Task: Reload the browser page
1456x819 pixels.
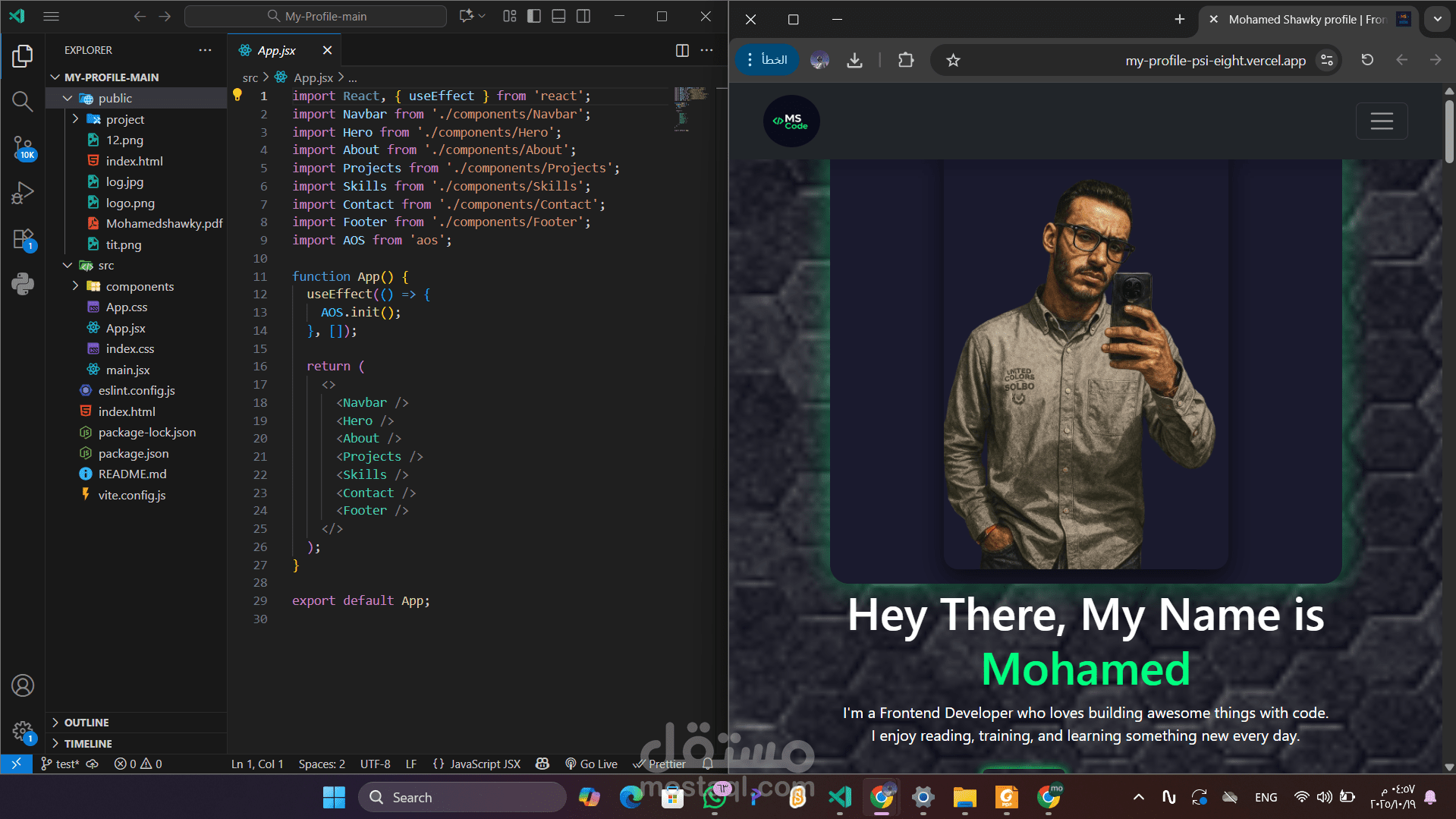Action: click(1367, 60)
